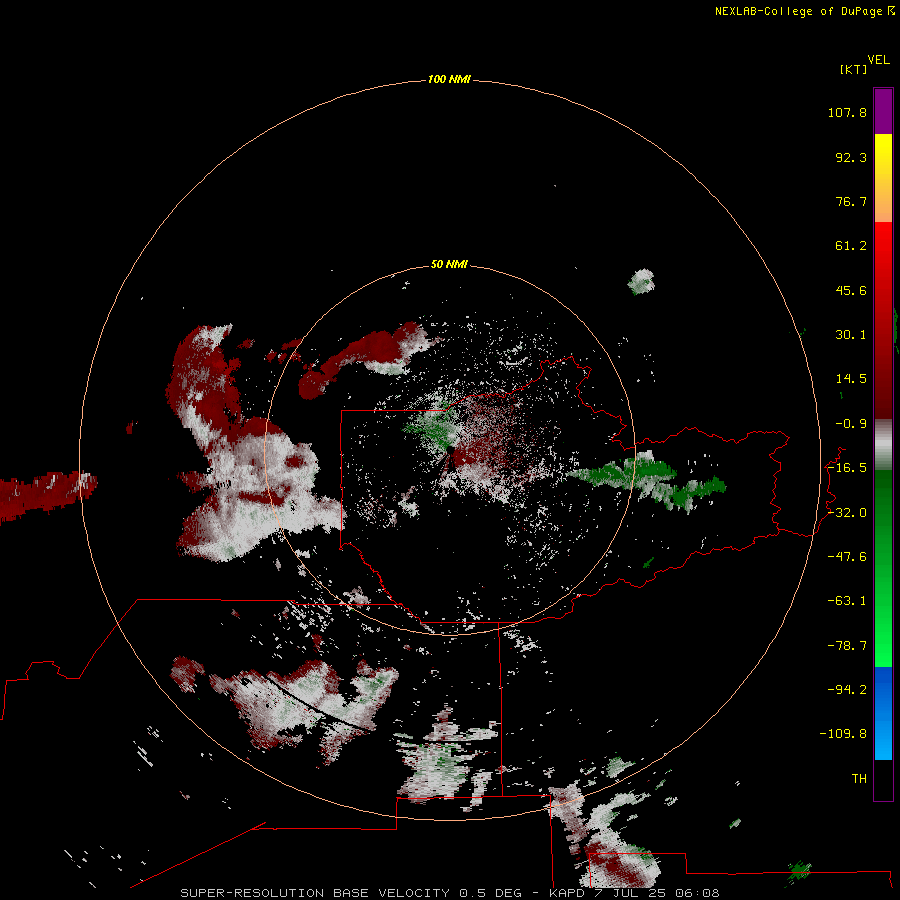Click the 50 NMI range ring label
The height and width of the screenshot is (900, 900).
pos(449,264)
